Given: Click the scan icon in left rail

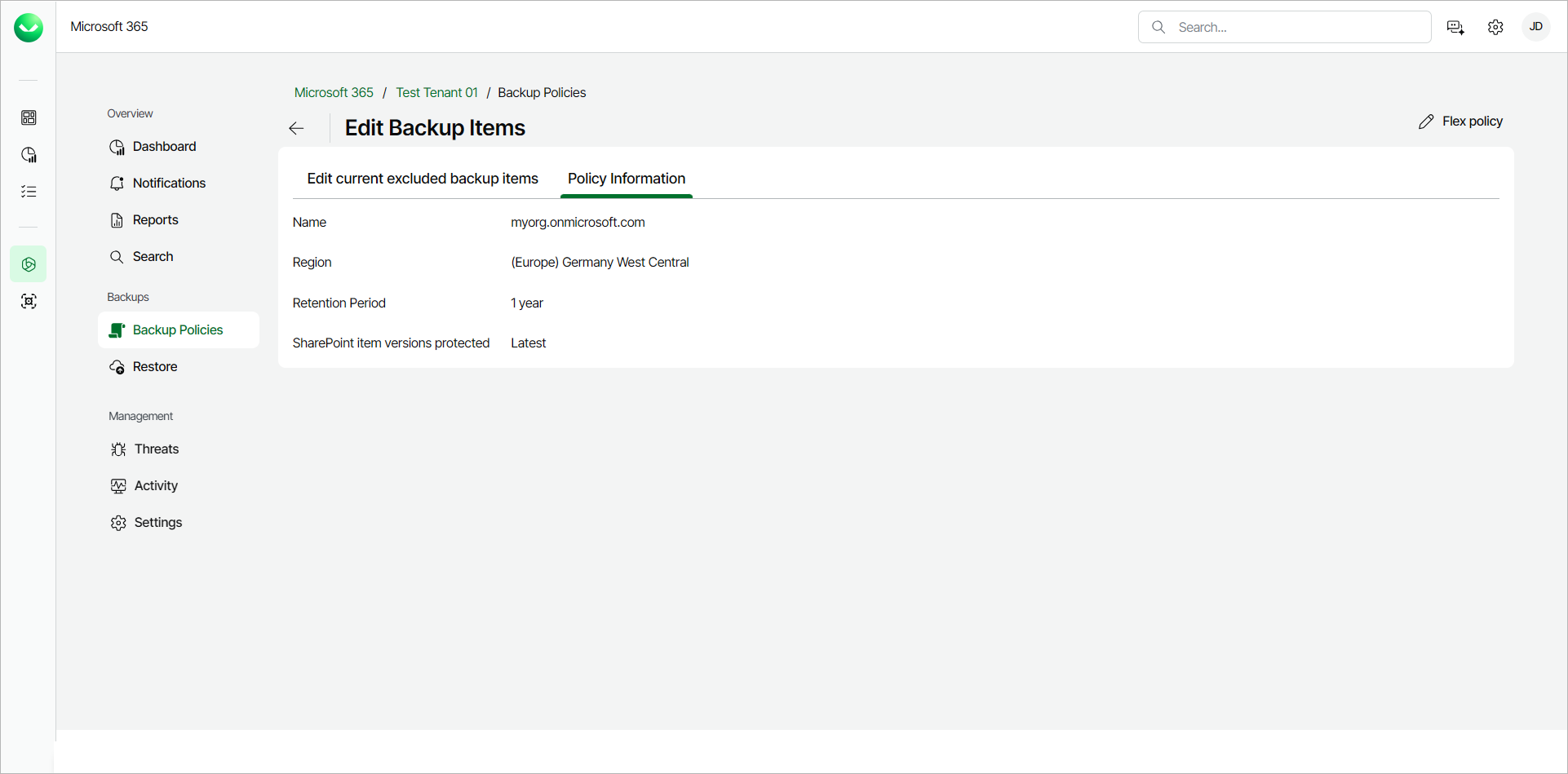Looking at the screenshot, I should (x=29, y=302).
